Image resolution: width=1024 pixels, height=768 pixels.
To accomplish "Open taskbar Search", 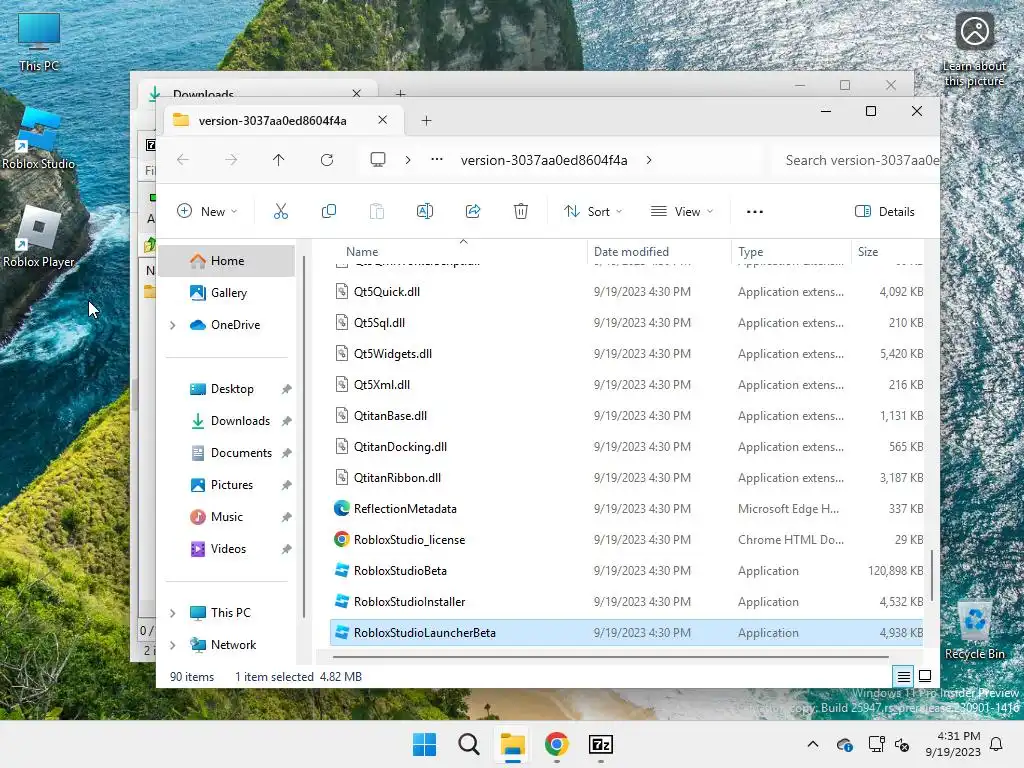I will [468, 744].
